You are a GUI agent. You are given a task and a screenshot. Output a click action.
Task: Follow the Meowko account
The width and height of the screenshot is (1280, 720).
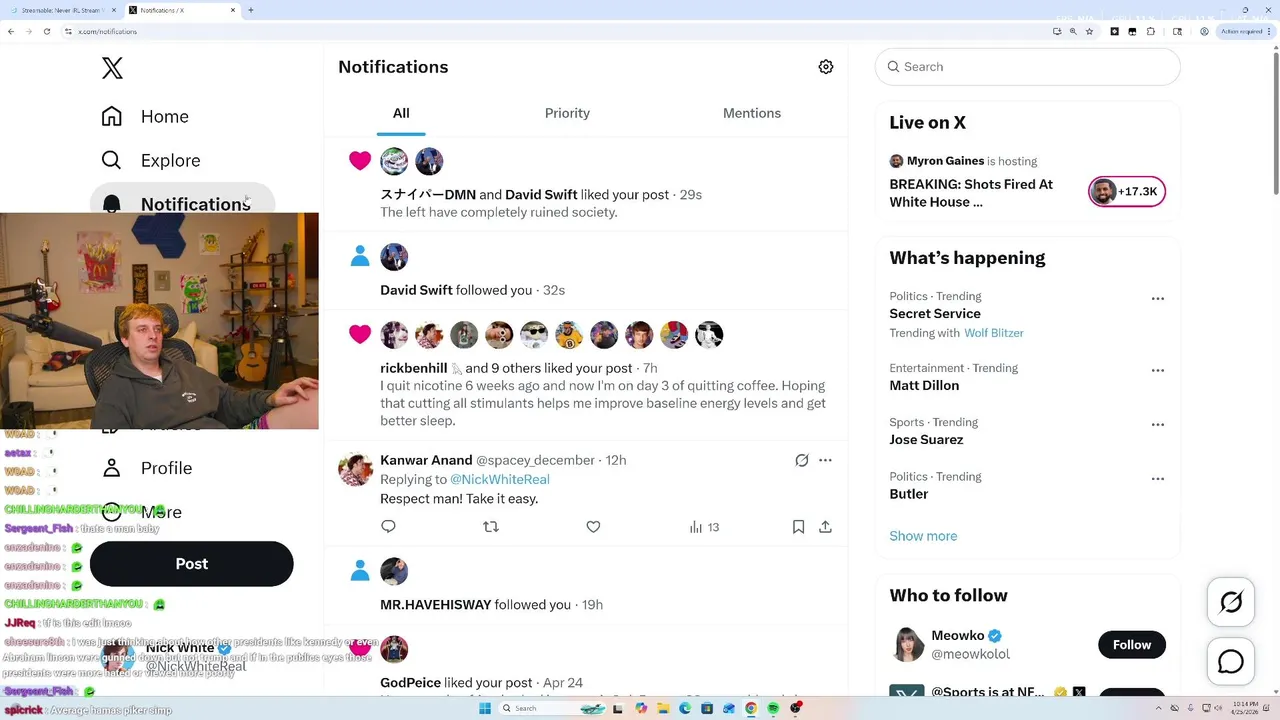point(1132,645)
